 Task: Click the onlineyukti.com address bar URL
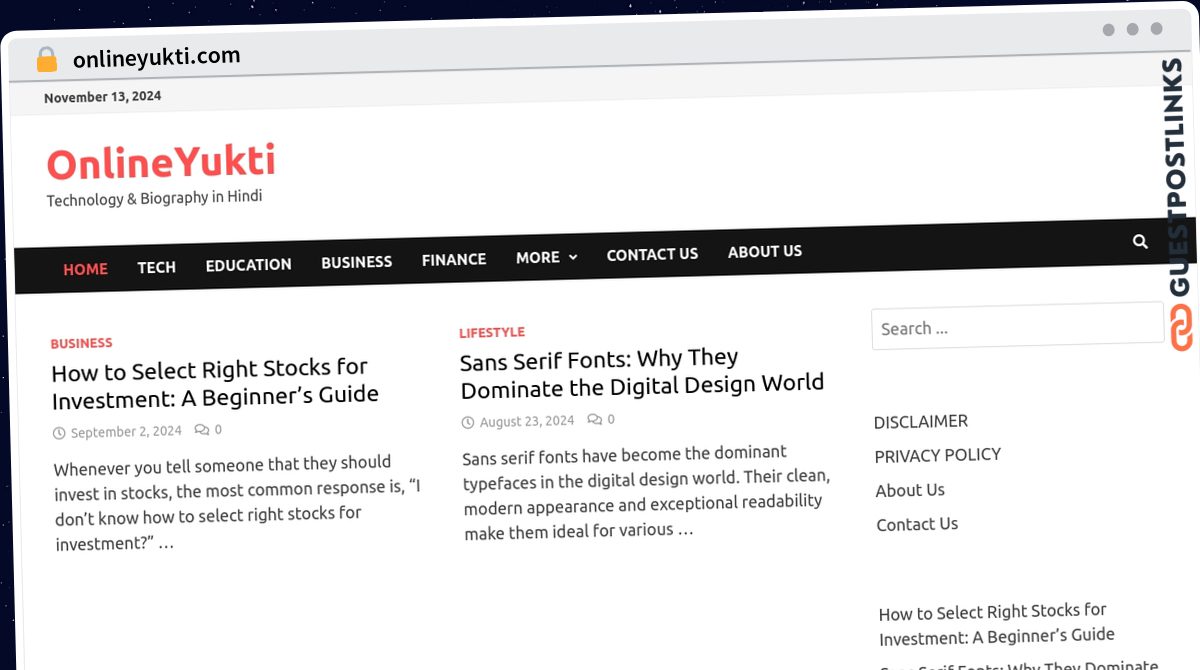pyautogui.click(x=157, y=57)
